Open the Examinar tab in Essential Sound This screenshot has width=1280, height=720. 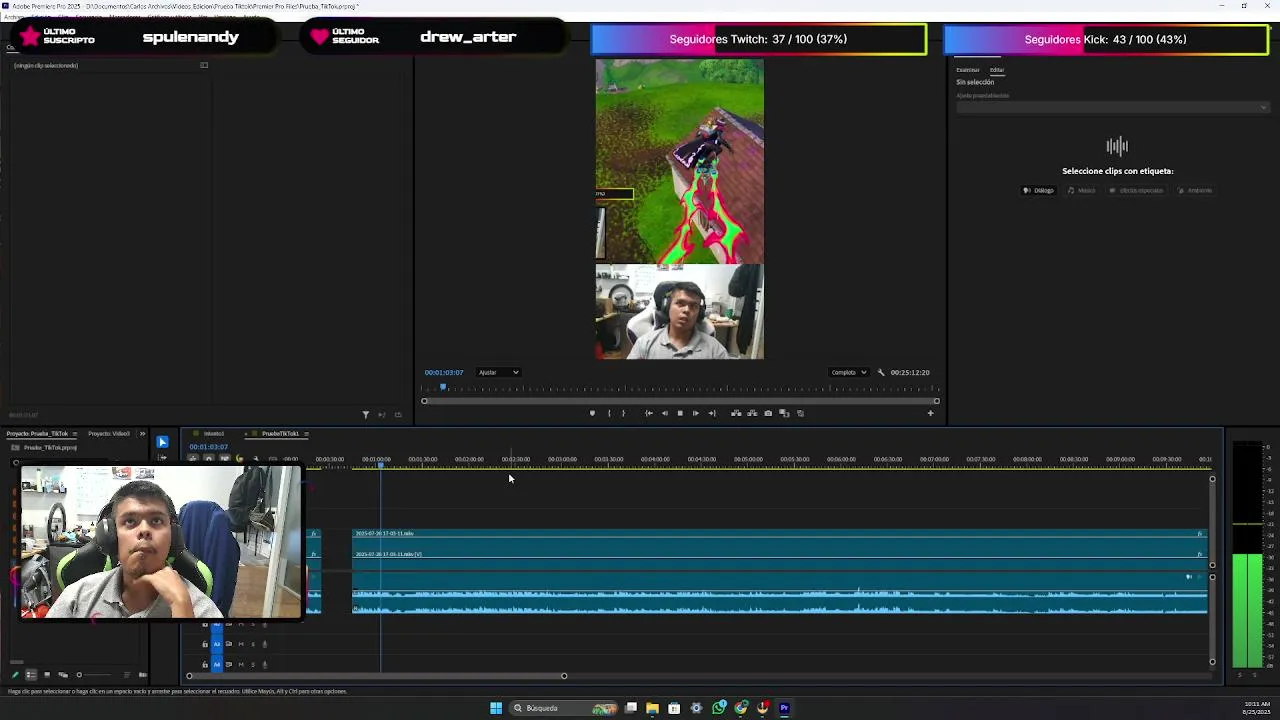tap(968, 70)
